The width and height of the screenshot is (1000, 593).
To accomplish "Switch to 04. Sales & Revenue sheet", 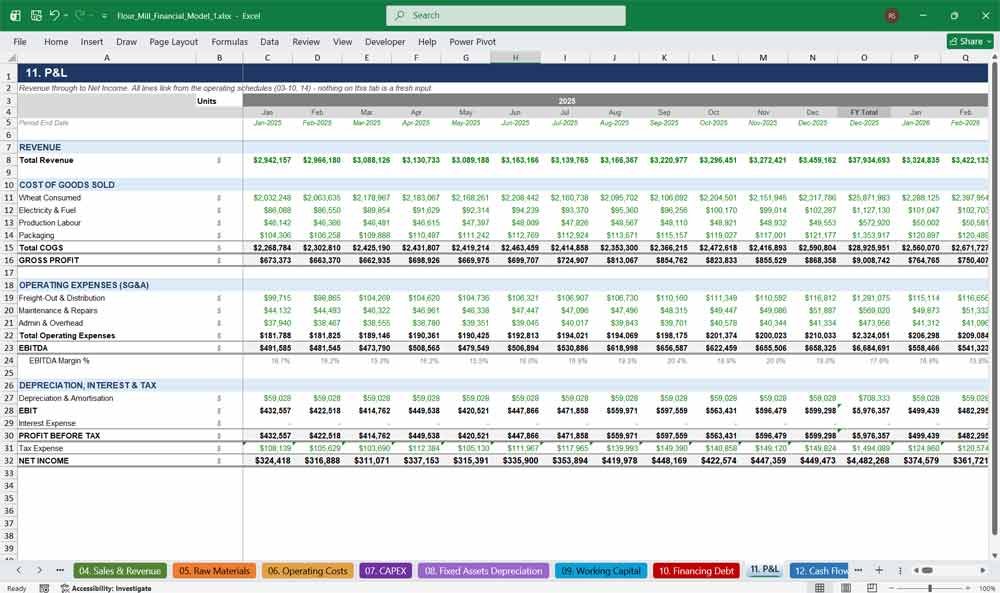I will coord(120,571).
